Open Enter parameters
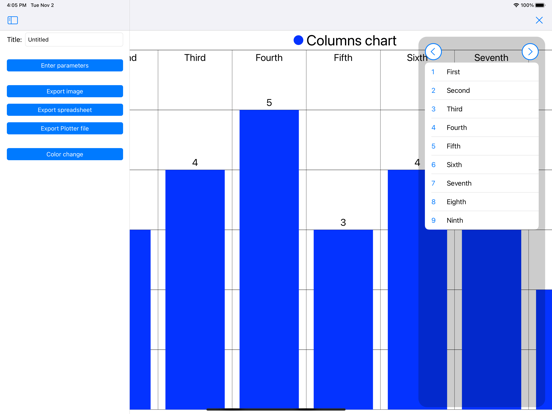This screenshot has width=552, height=414. [x=65, y=65]
